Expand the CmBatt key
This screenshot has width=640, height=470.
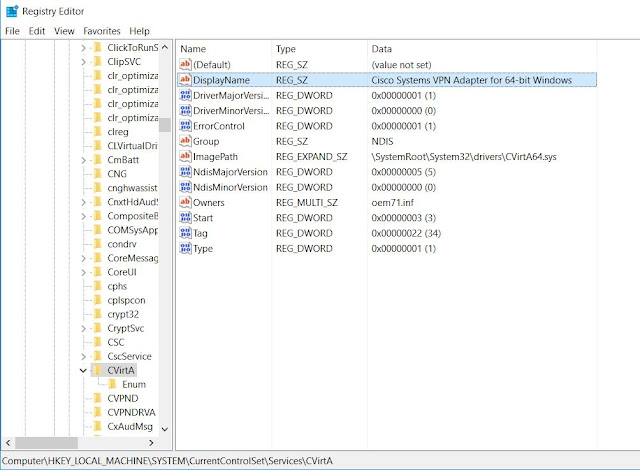(x=83, y=160)
